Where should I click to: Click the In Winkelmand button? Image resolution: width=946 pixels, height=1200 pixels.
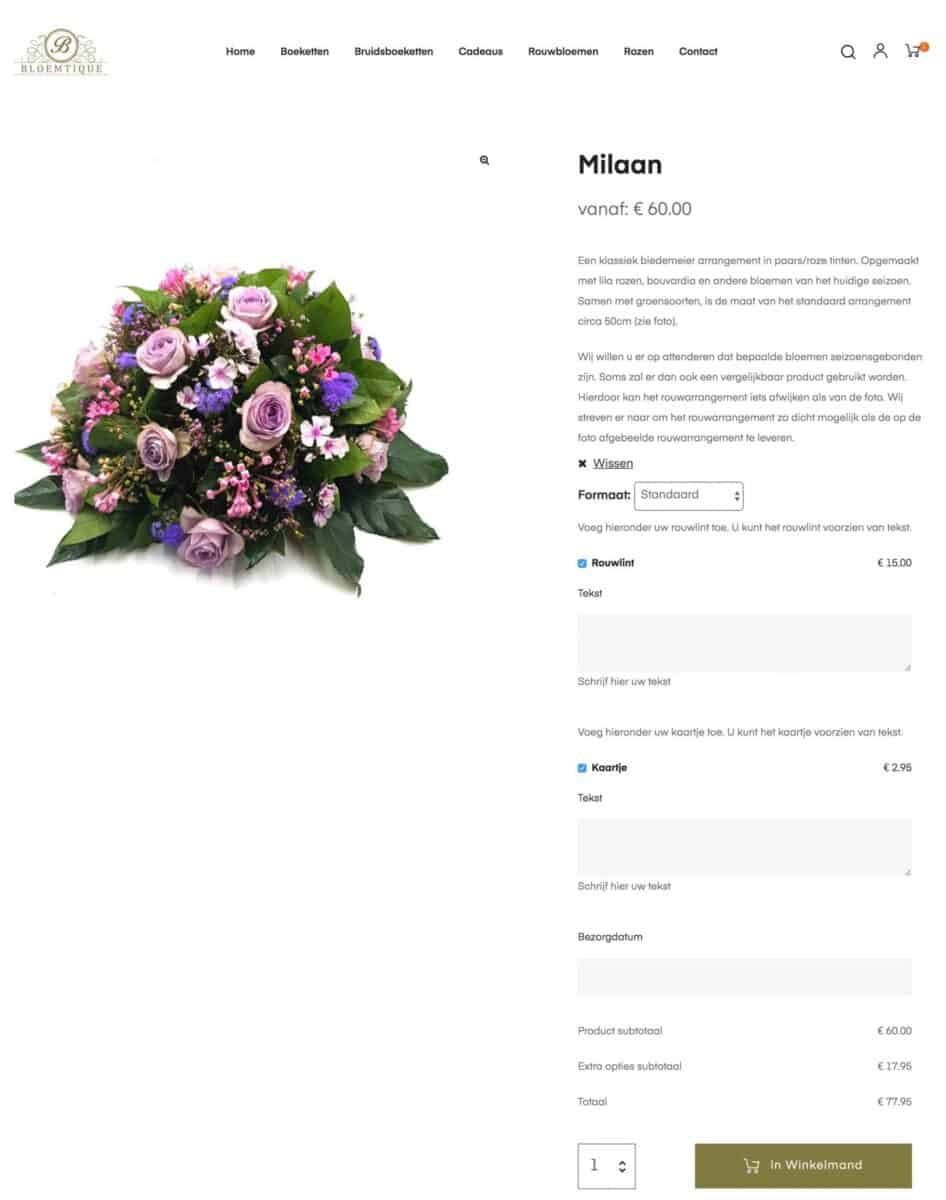click(x=803, y=1166)
